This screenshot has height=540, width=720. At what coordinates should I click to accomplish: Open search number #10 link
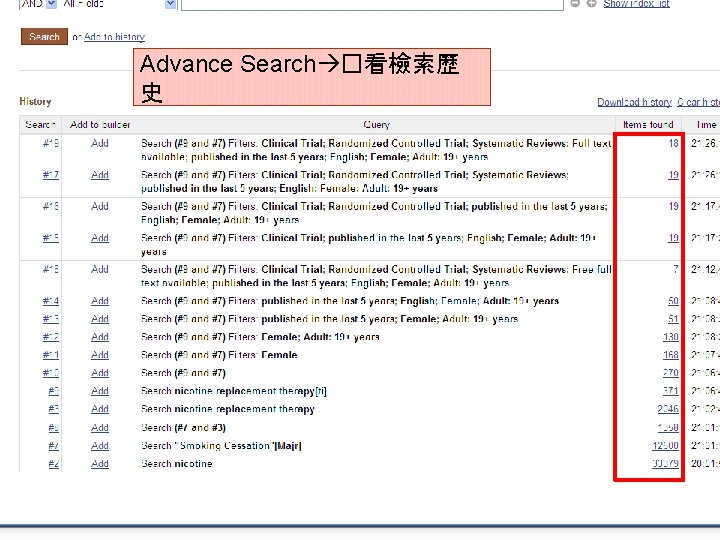(x=51, y=373)
